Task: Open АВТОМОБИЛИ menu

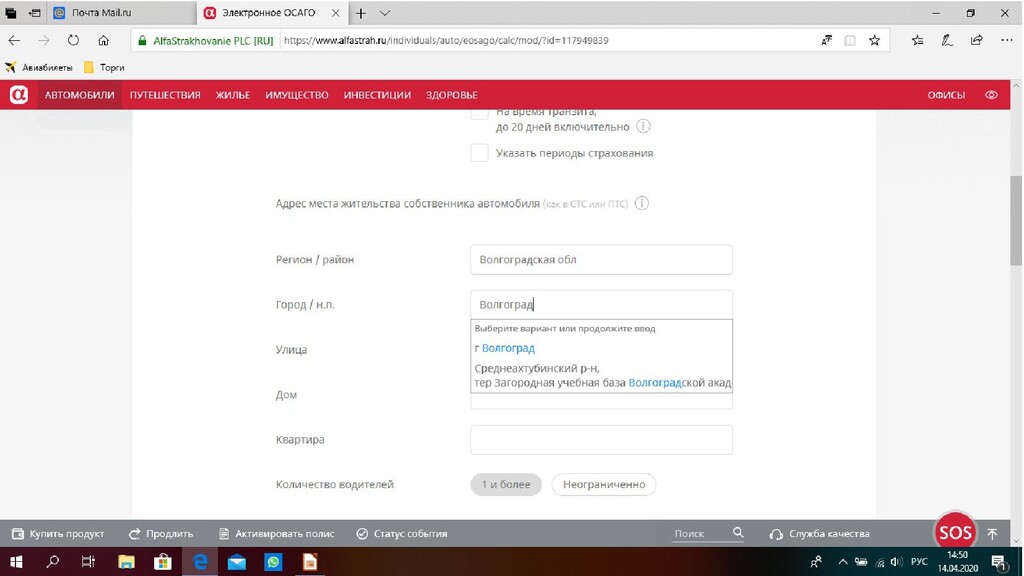Action: coord(80,95)
